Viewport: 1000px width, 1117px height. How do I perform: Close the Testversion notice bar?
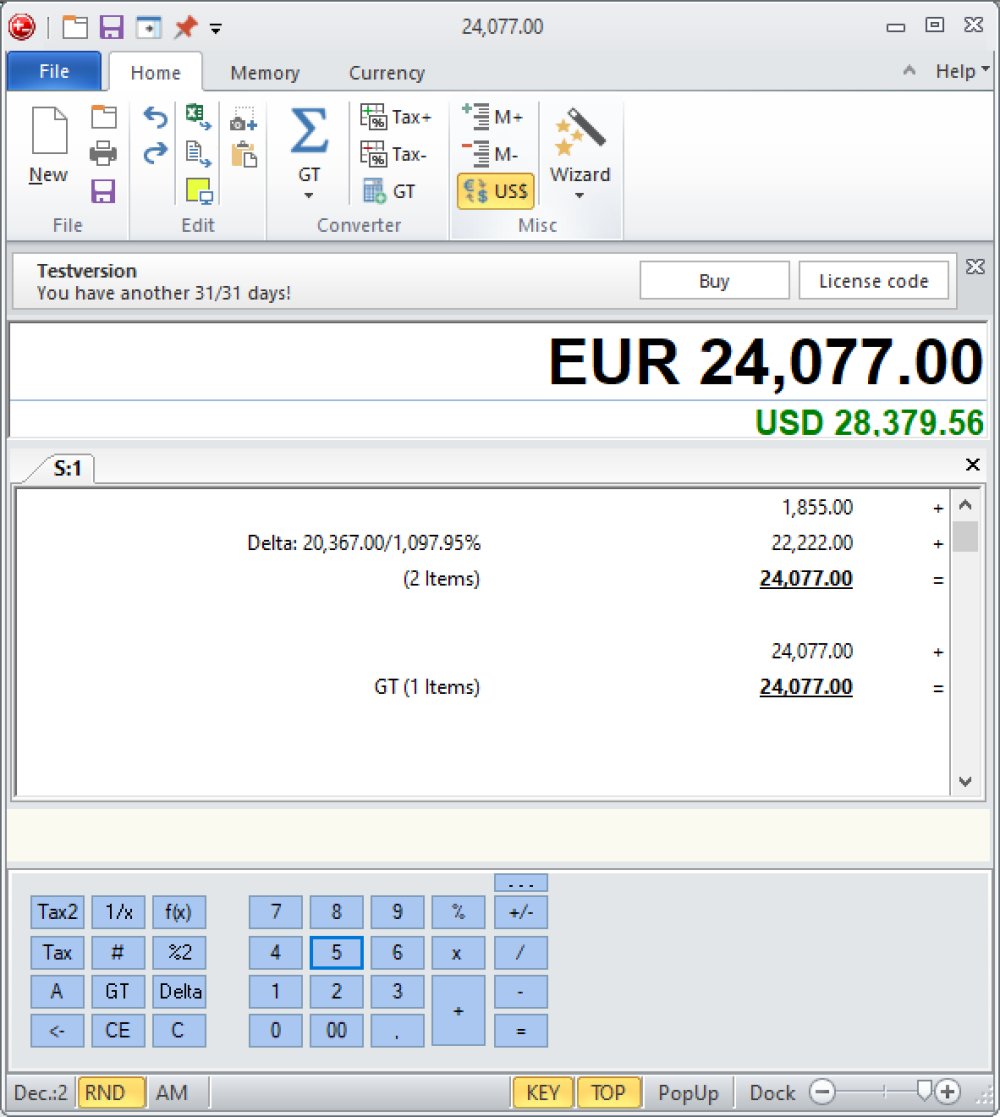coord(975,266)
